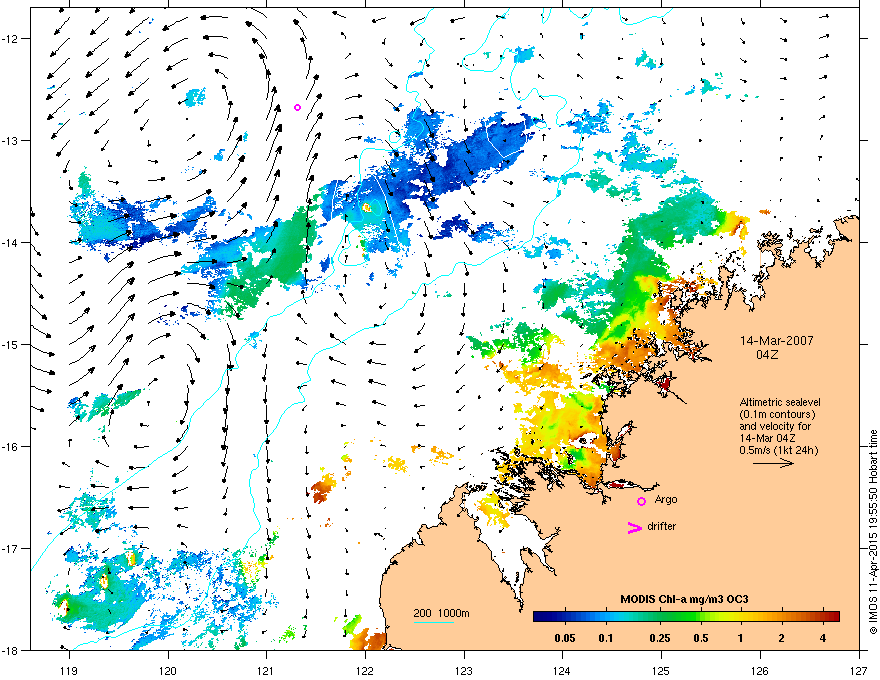Viewport: 880px width, 680px height.
Task: Click the 0.5m/s reference velocity arrow
Action: click(x=773, y=463)
